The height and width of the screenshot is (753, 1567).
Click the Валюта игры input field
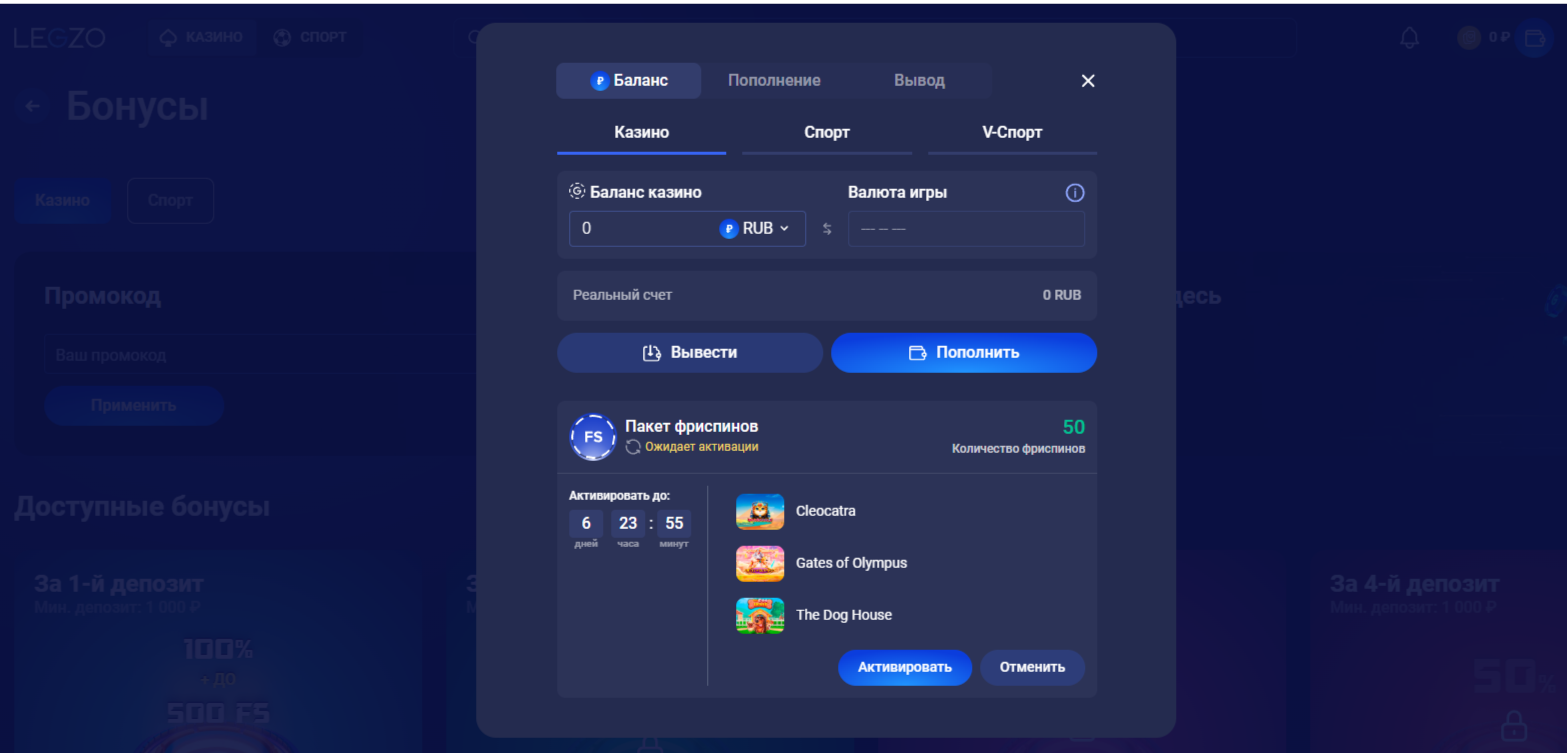[966, 229]
